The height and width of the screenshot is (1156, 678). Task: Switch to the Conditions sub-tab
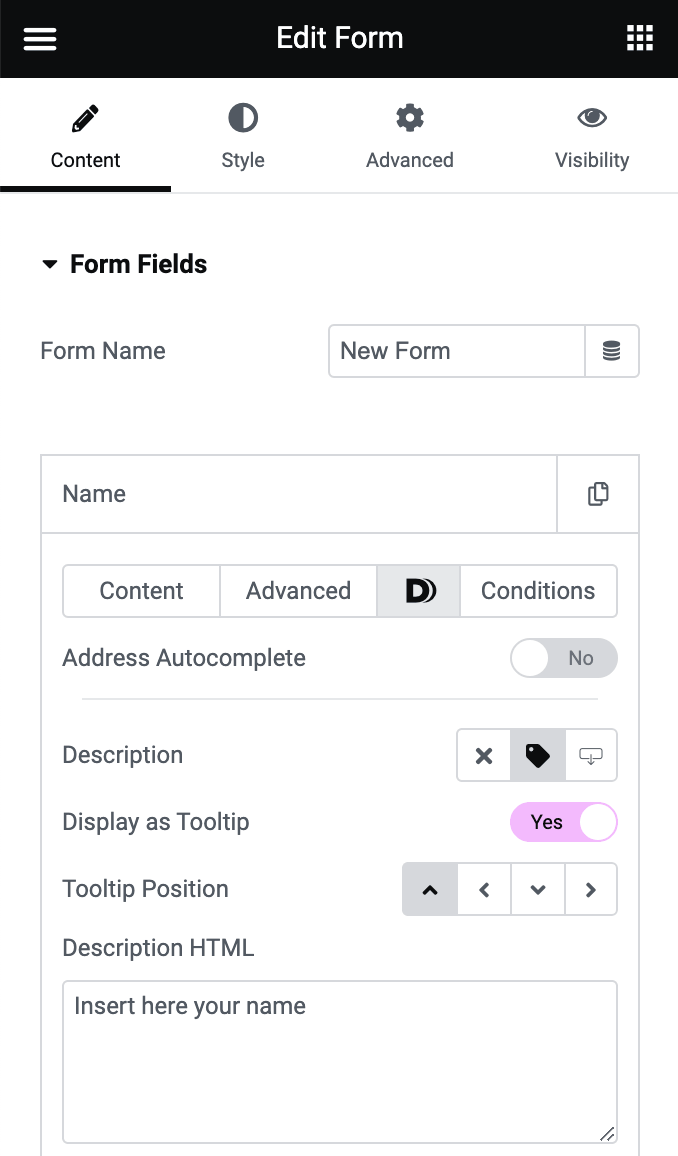click(538, 591)
